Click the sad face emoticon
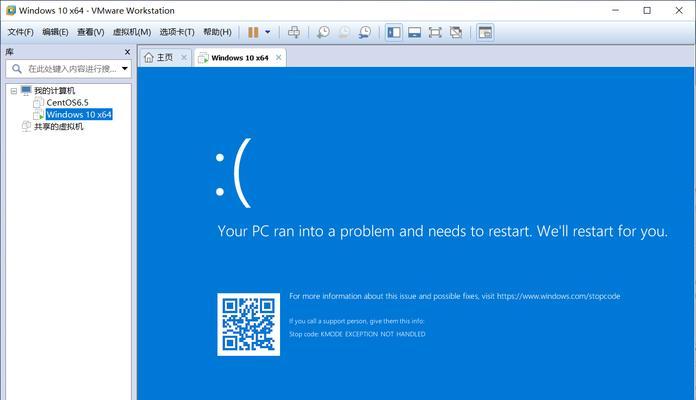 pos(233,173)
